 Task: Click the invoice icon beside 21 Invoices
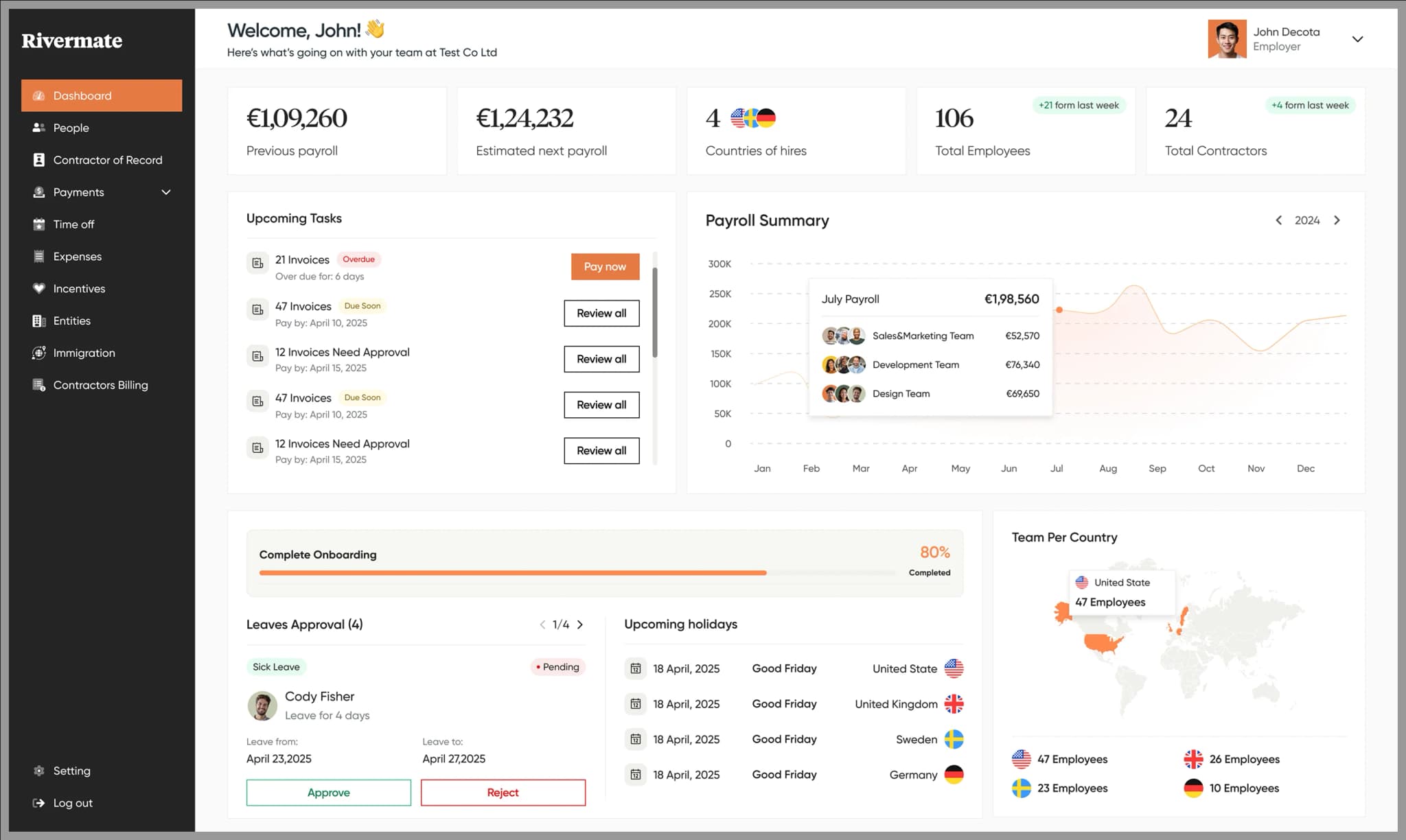[x=257, y=262]
